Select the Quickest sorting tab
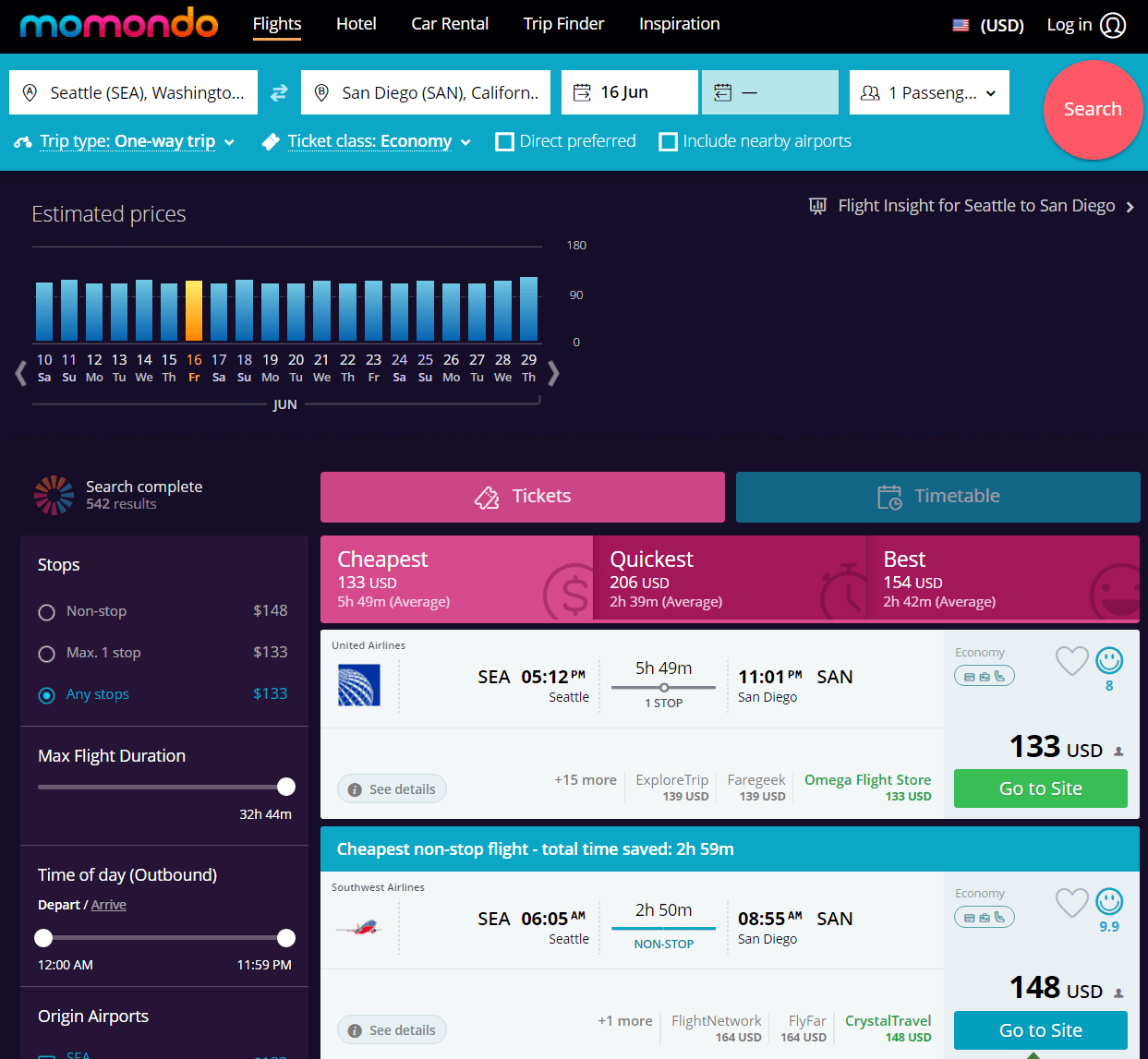This screenshot has width=1148, height=1059. click(729, 579)
